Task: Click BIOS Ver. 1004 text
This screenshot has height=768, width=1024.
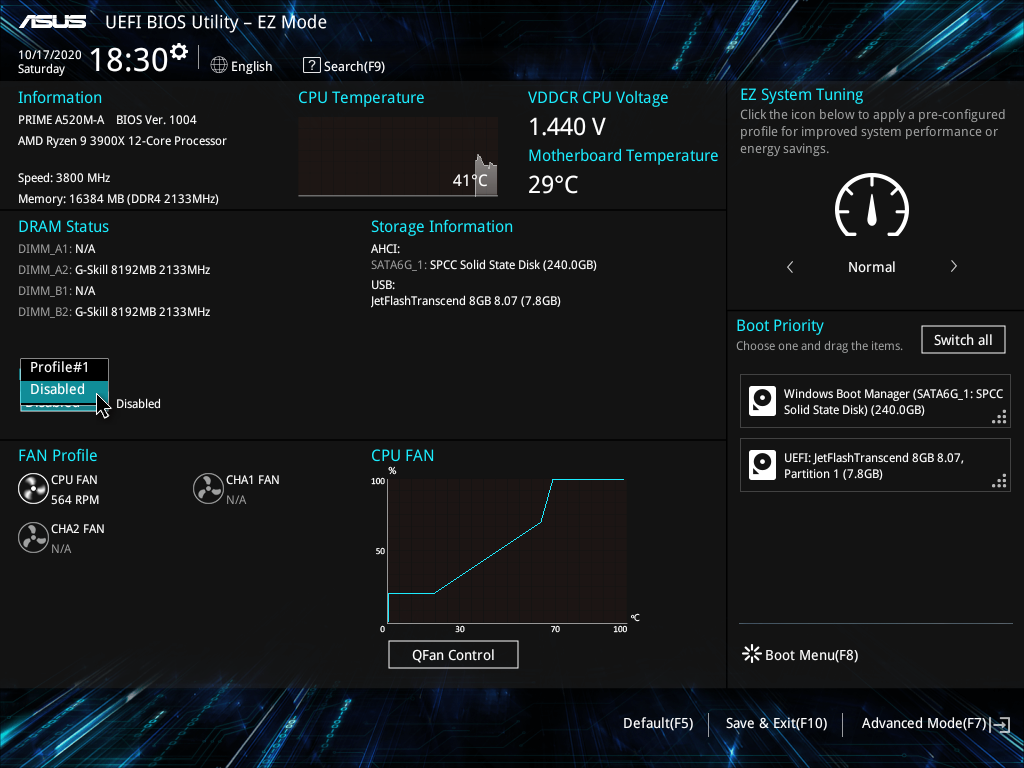Action: (156, 120)
